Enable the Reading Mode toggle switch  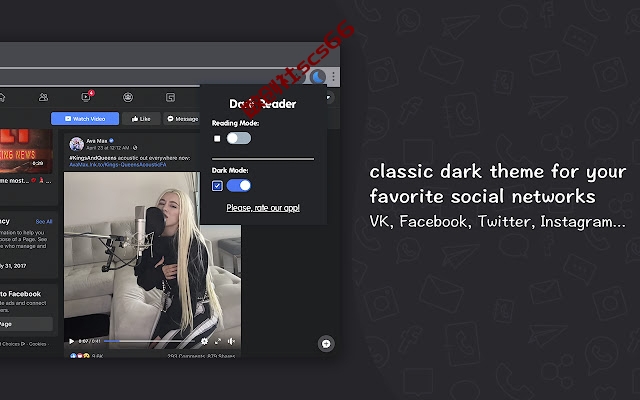click(x=239, y=138)
